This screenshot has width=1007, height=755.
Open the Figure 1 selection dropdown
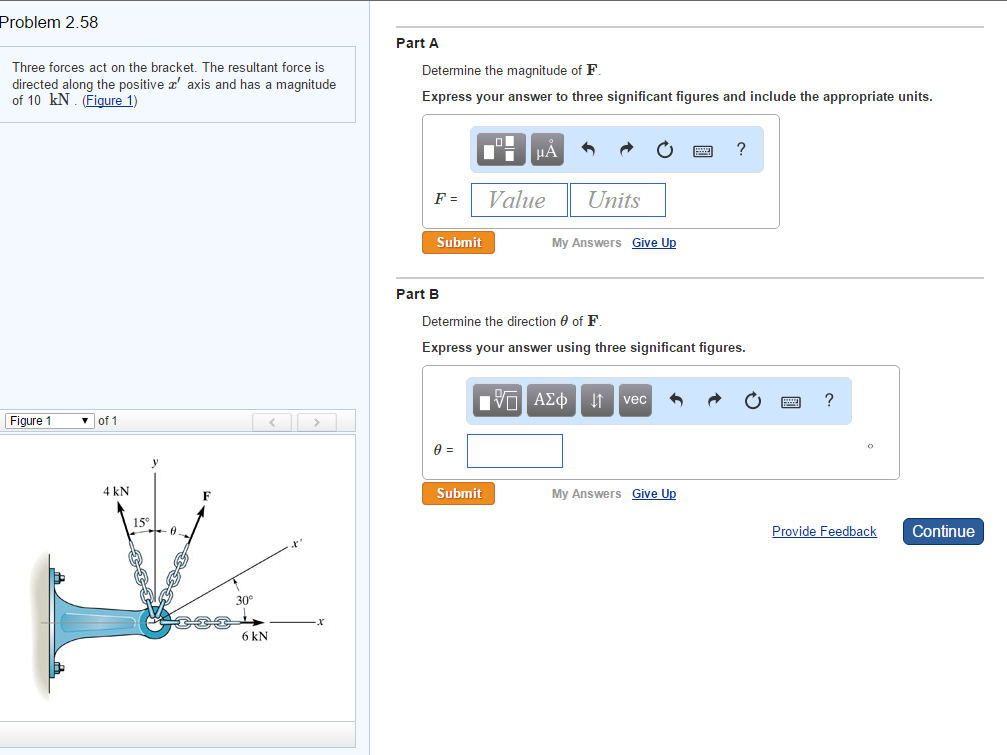point(49,420)
